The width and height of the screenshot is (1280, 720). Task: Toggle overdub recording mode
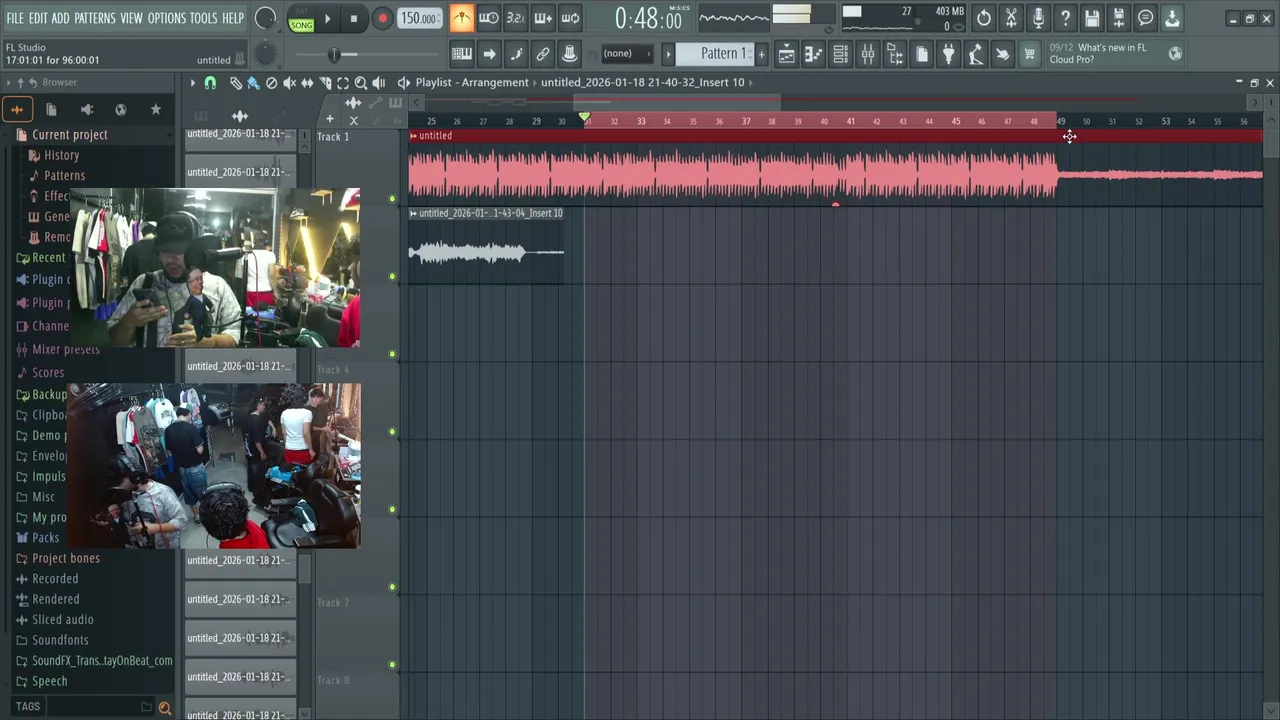click(542, 18)
